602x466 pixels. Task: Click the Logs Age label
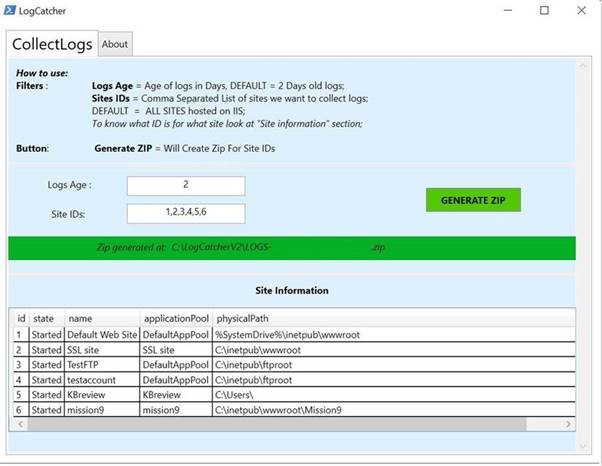(x=69, y=185)
